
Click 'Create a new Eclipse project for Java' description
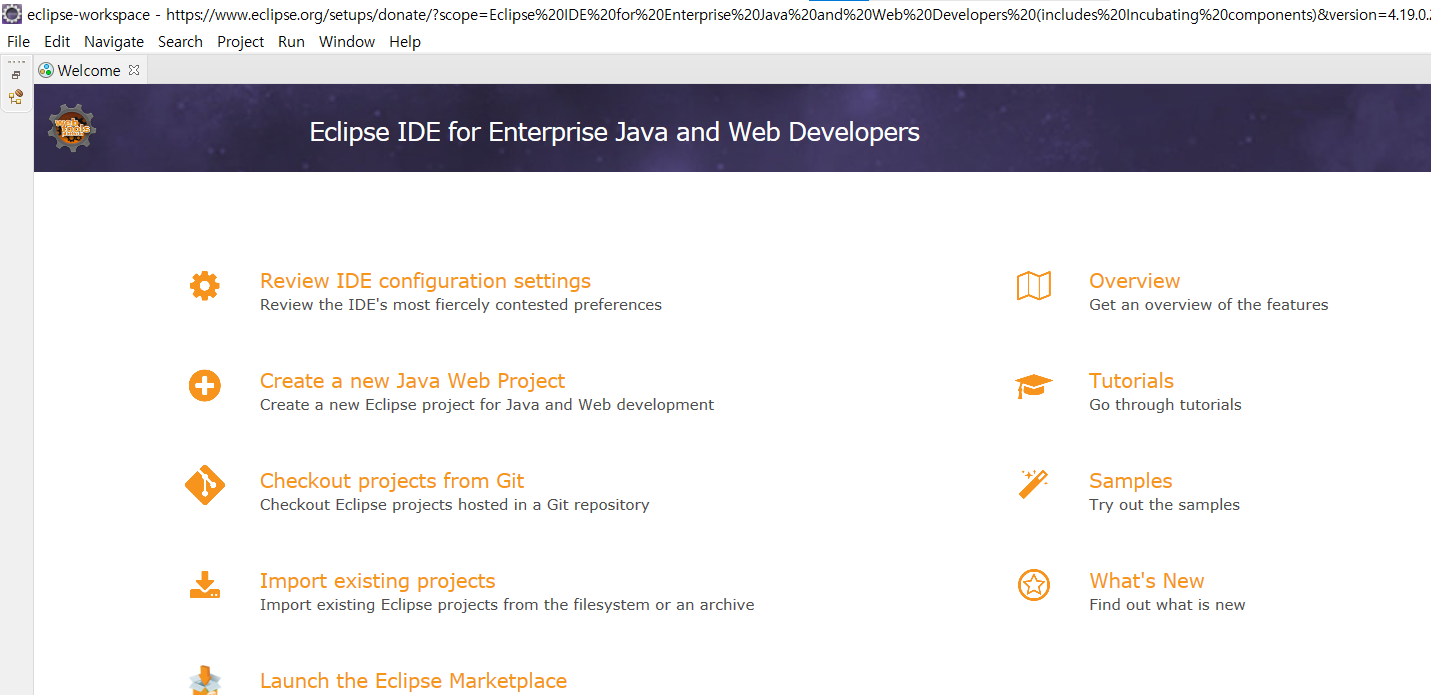coord(487,405)
